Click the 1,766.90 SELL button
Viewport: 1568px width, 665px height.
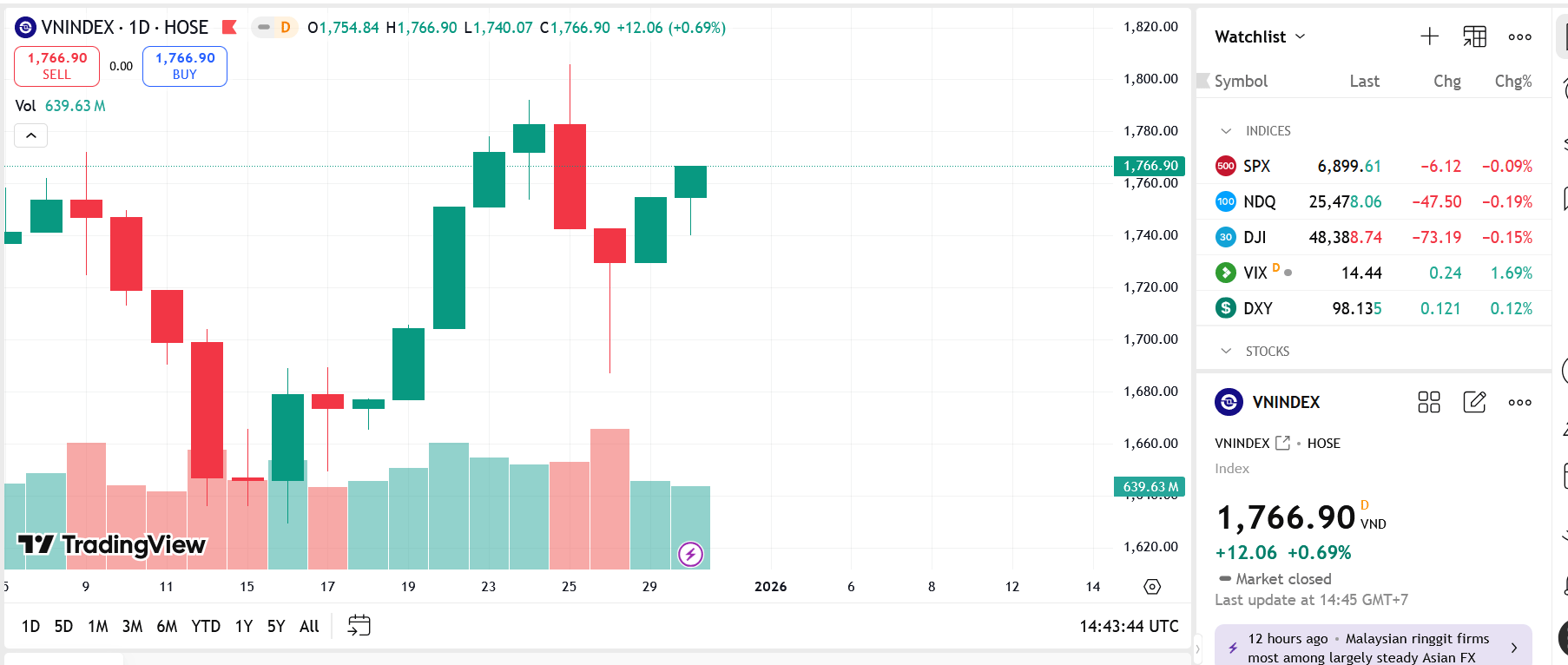click(57, 66)
